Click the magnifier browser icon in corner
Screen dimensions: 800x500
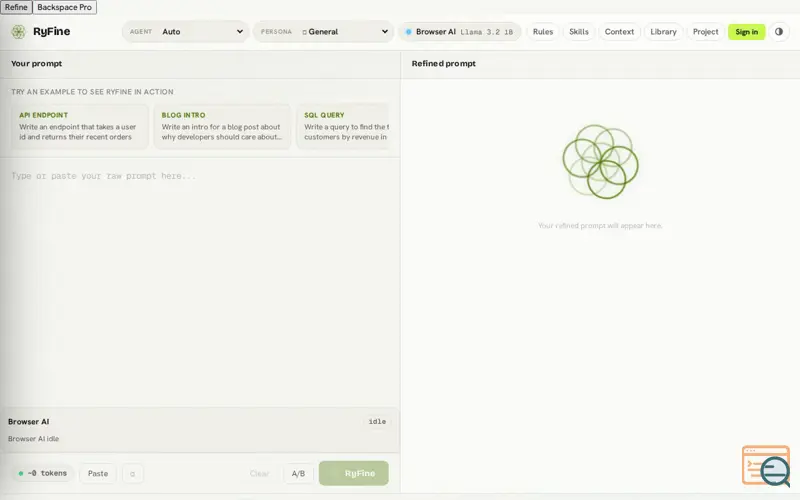click(x=766, y=466)
